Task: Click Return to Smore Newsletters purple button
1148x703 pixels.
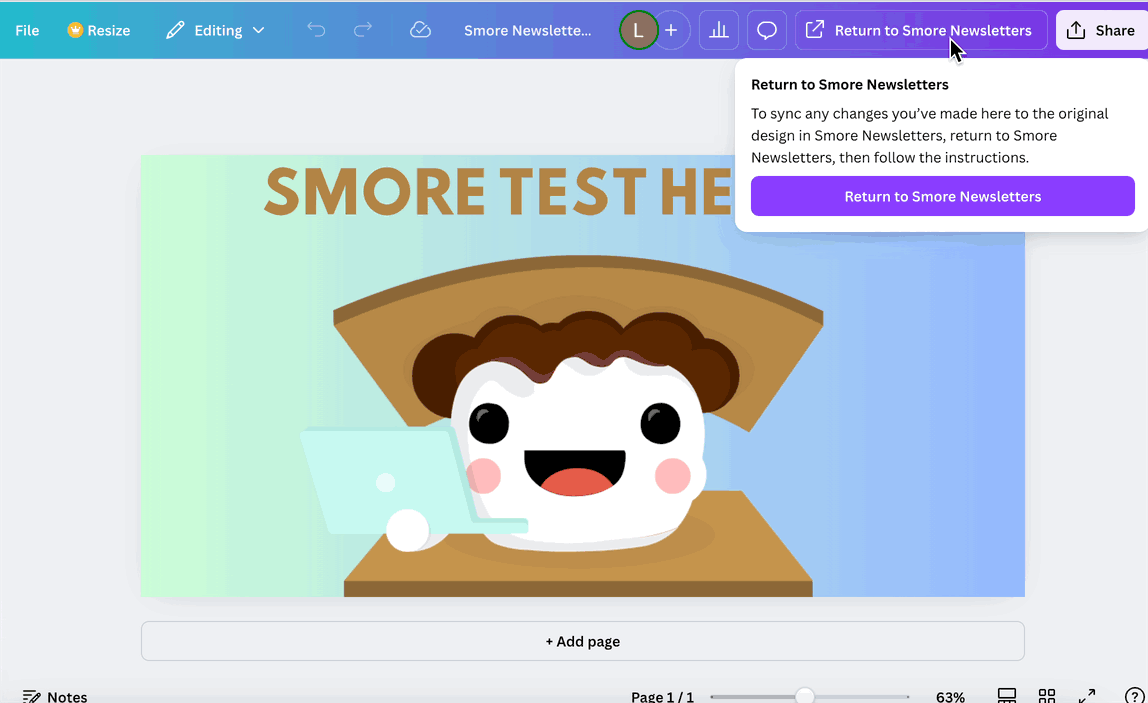Action: click(x=942, y=196)
